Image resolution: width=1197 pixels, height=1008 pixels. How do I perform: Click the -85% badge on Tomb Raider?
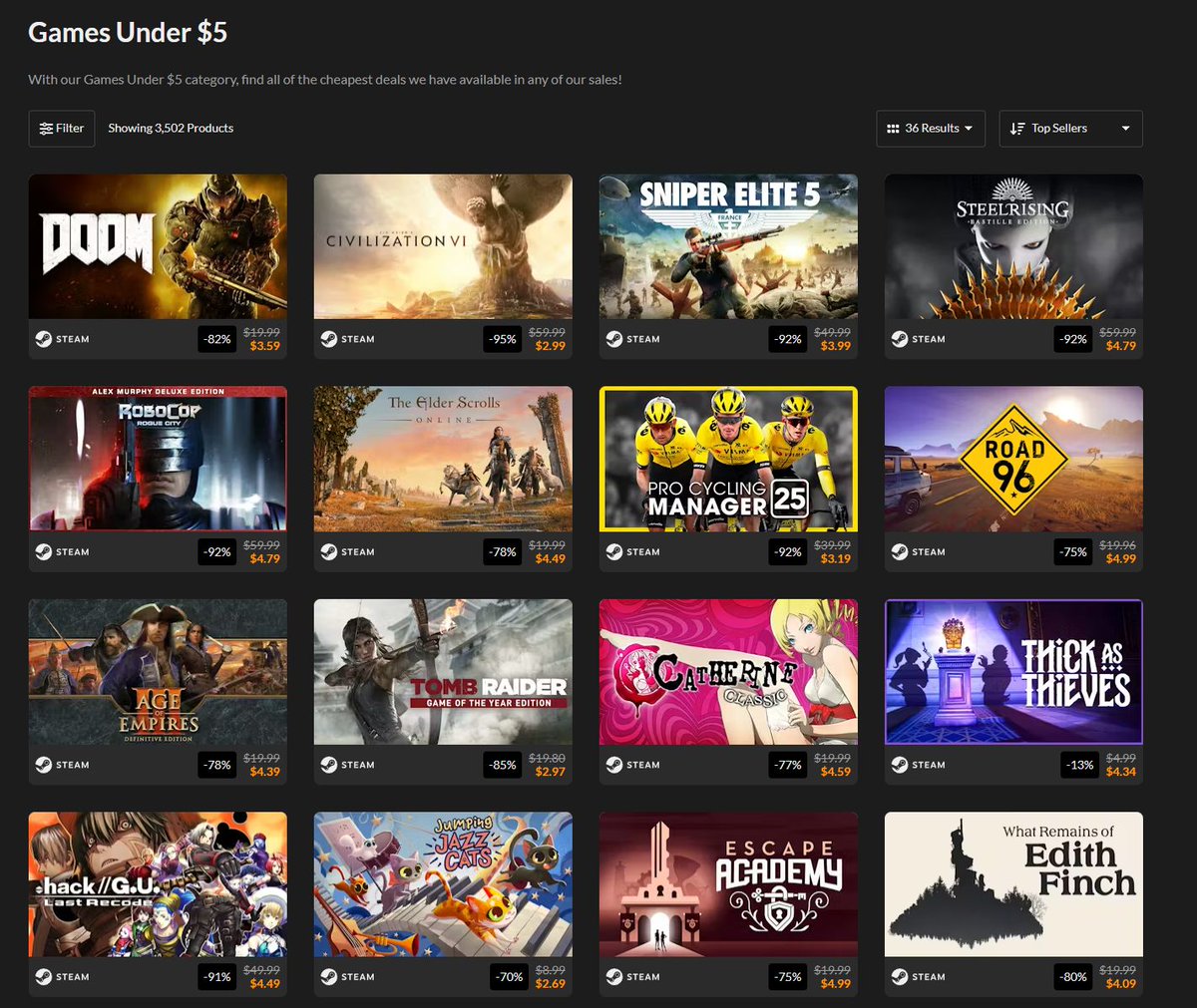(x=503, y=765)
